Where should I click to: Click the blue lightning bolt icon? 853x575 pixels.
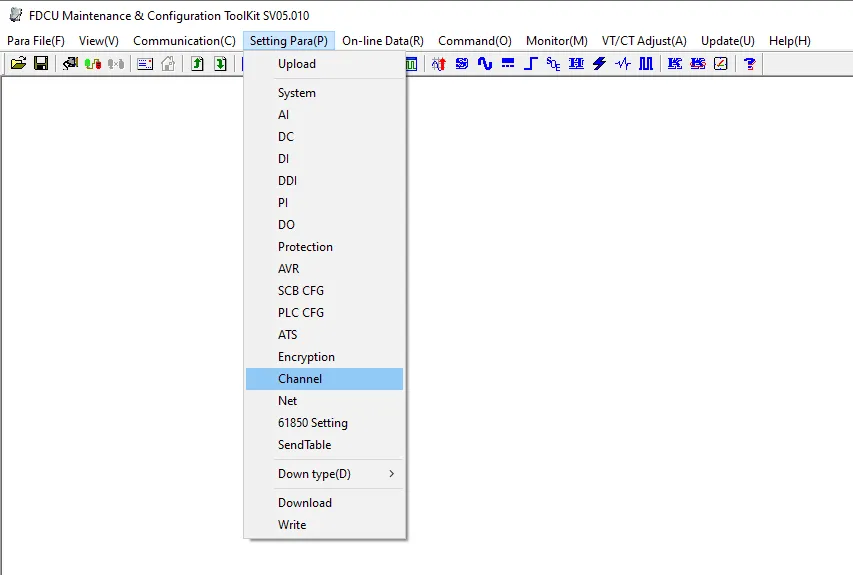[599, 64]
